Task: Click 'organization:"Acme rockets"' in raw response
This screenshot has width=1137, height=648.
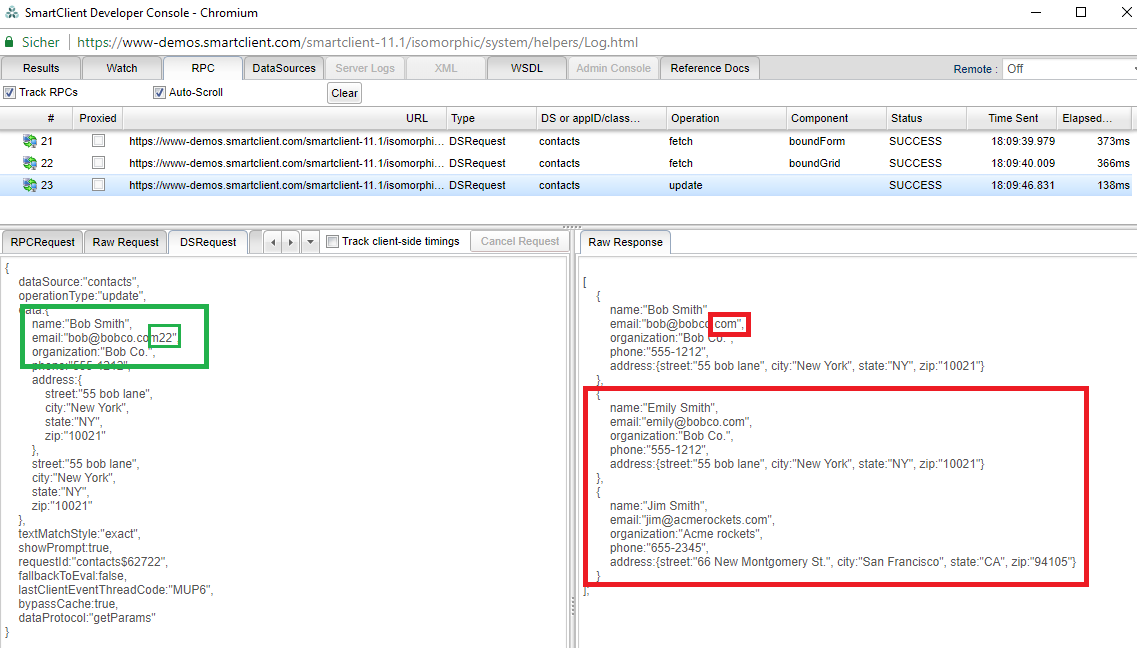Action: click(x=687, y=534)
